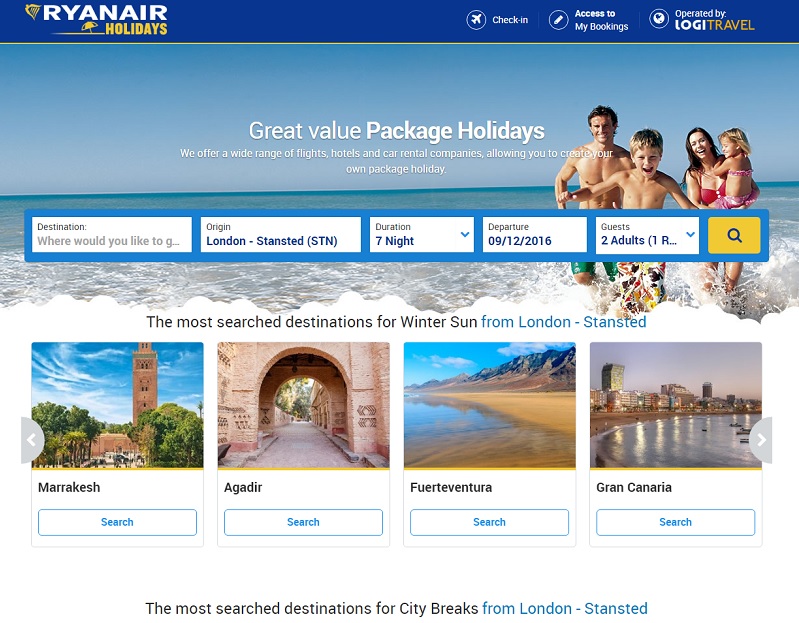Click the Ryanair Holidays logo
Screen dimensions: 799x623
[96, 20]
